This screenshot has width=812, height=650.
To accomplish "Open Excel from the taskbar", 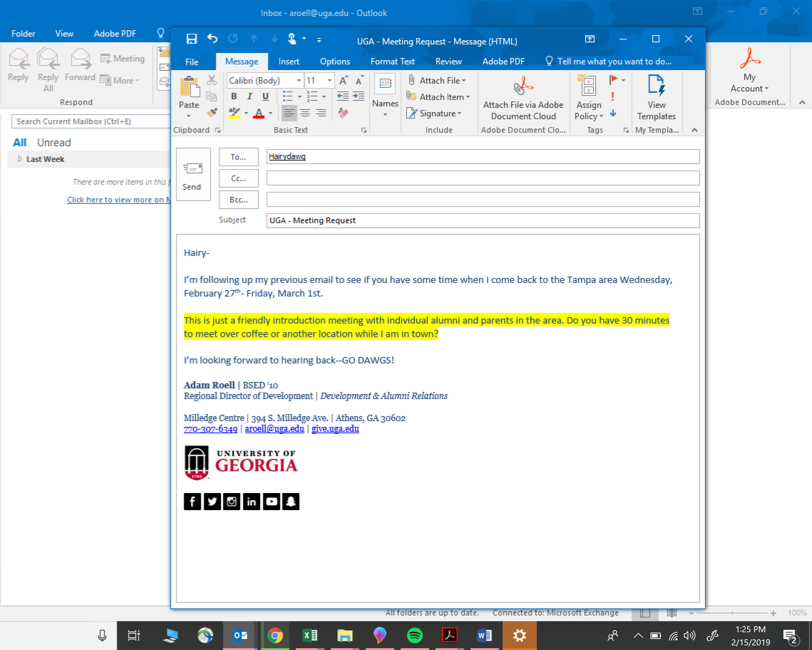I will coord(310,635).
